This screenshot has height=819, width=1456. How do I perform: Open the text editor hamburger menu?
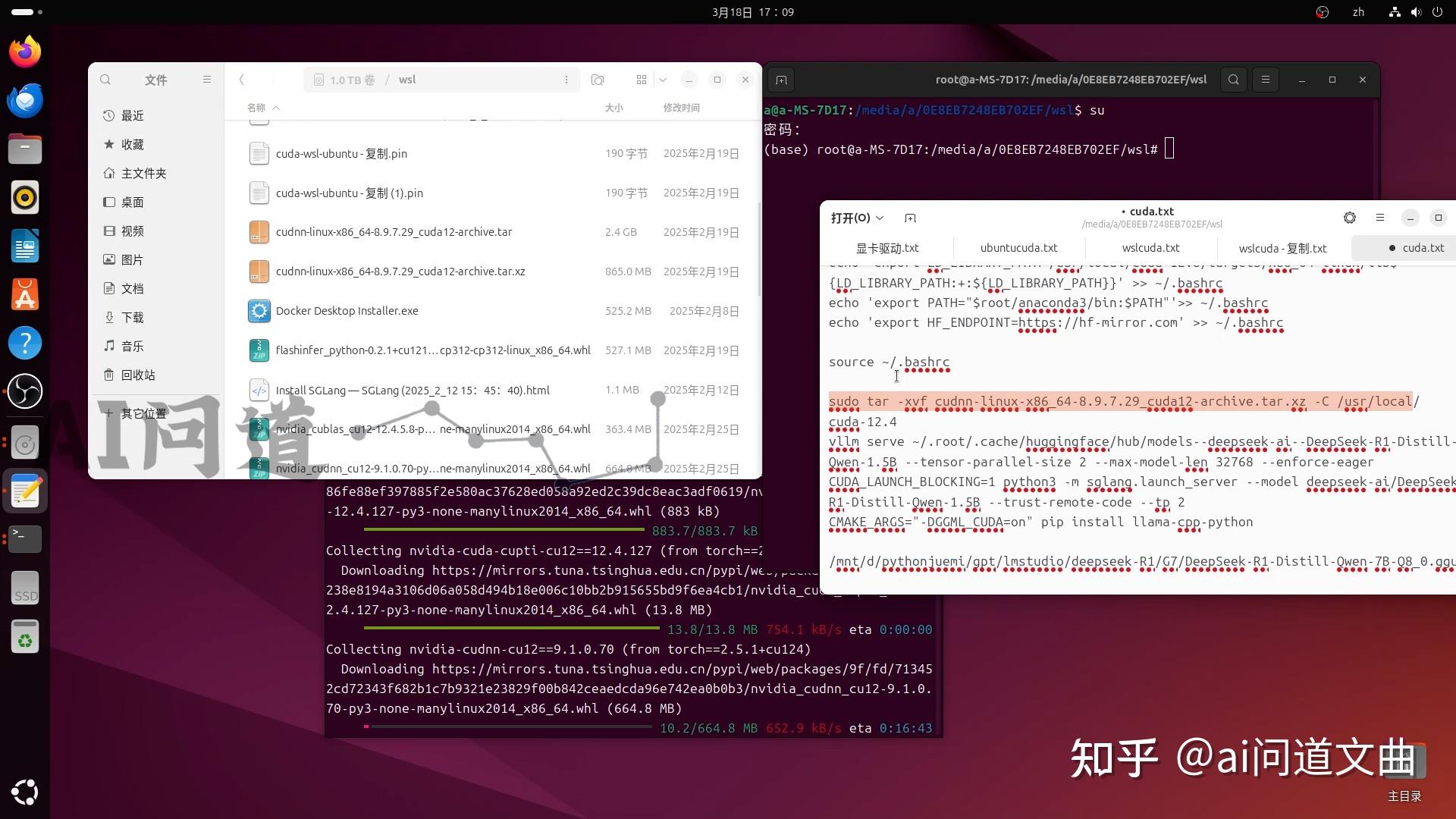coord(1380,218)
